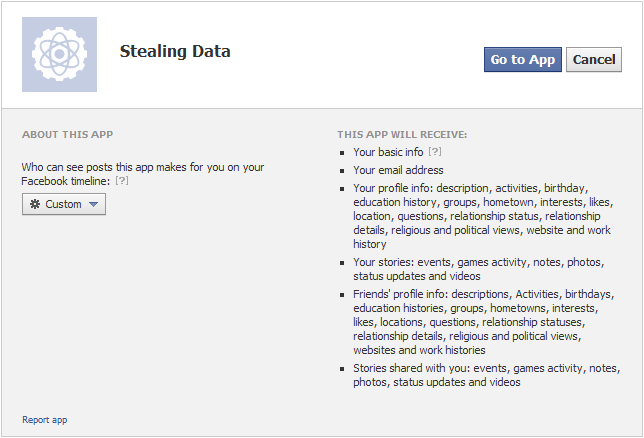Click Go to App button
Screen dimensions: 644x438
[523, 60]
